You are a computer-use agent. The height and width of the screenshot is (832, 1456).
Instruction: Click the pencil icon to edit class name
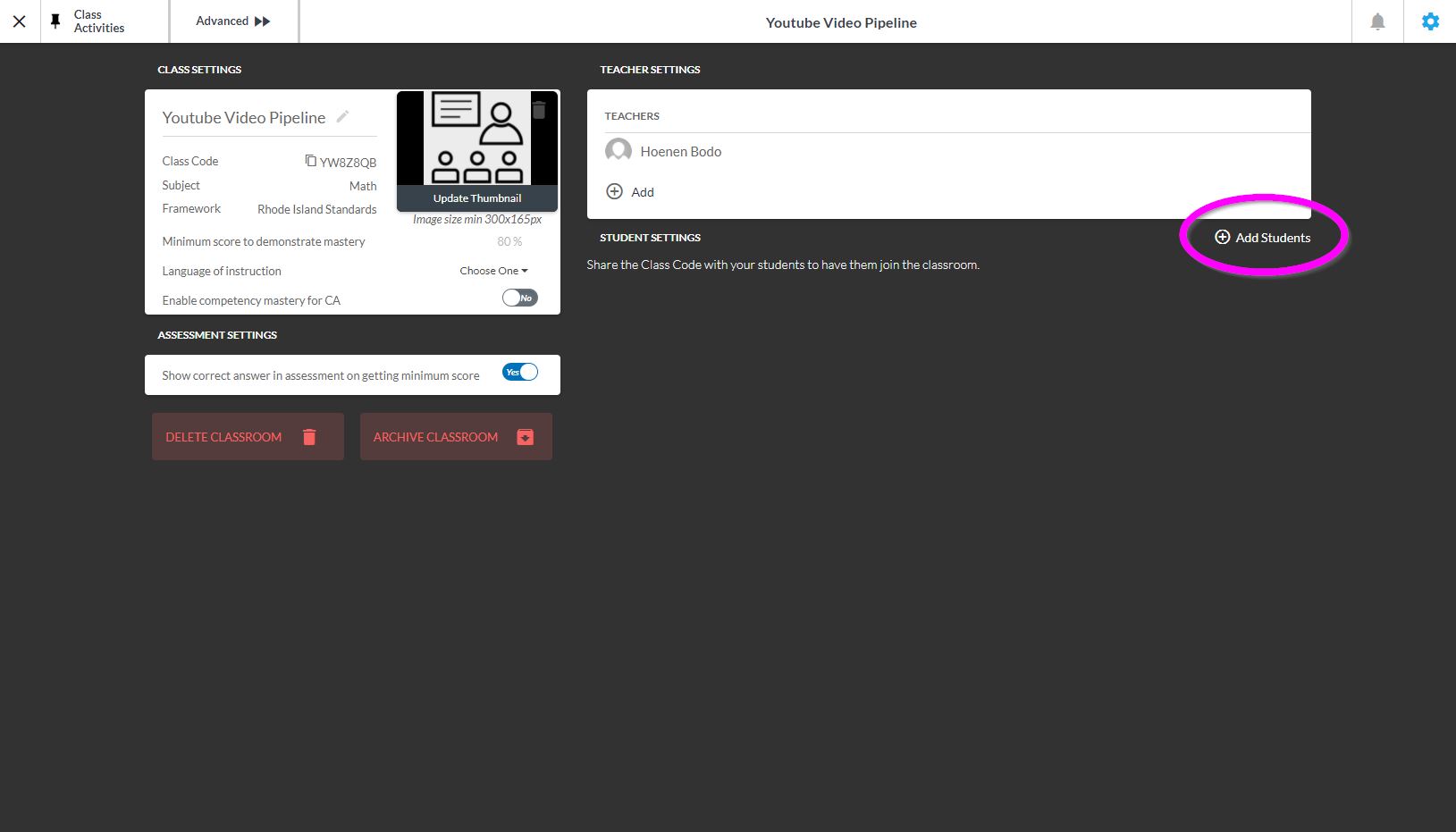(342, 117)
